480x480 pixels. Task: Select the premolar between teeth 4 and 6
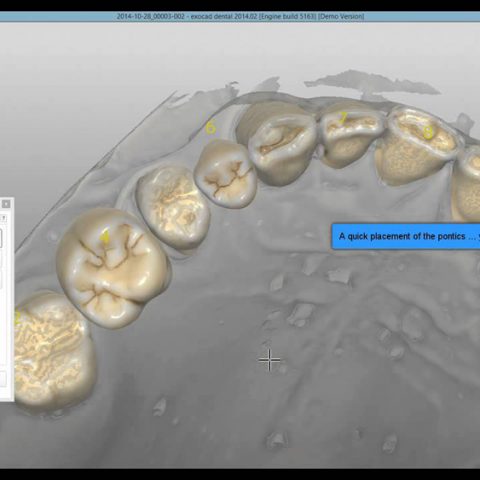[x=173, y=207]
